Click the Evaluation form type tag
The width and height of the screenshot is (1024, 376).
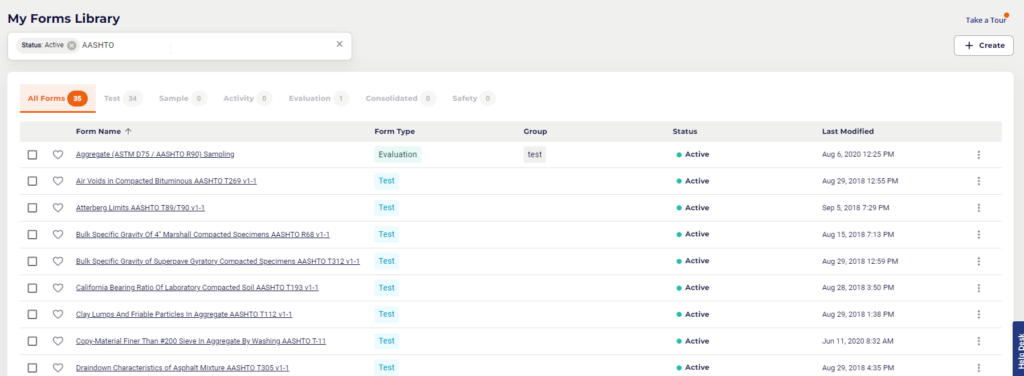pyautogui.click(x=397, y=155)
